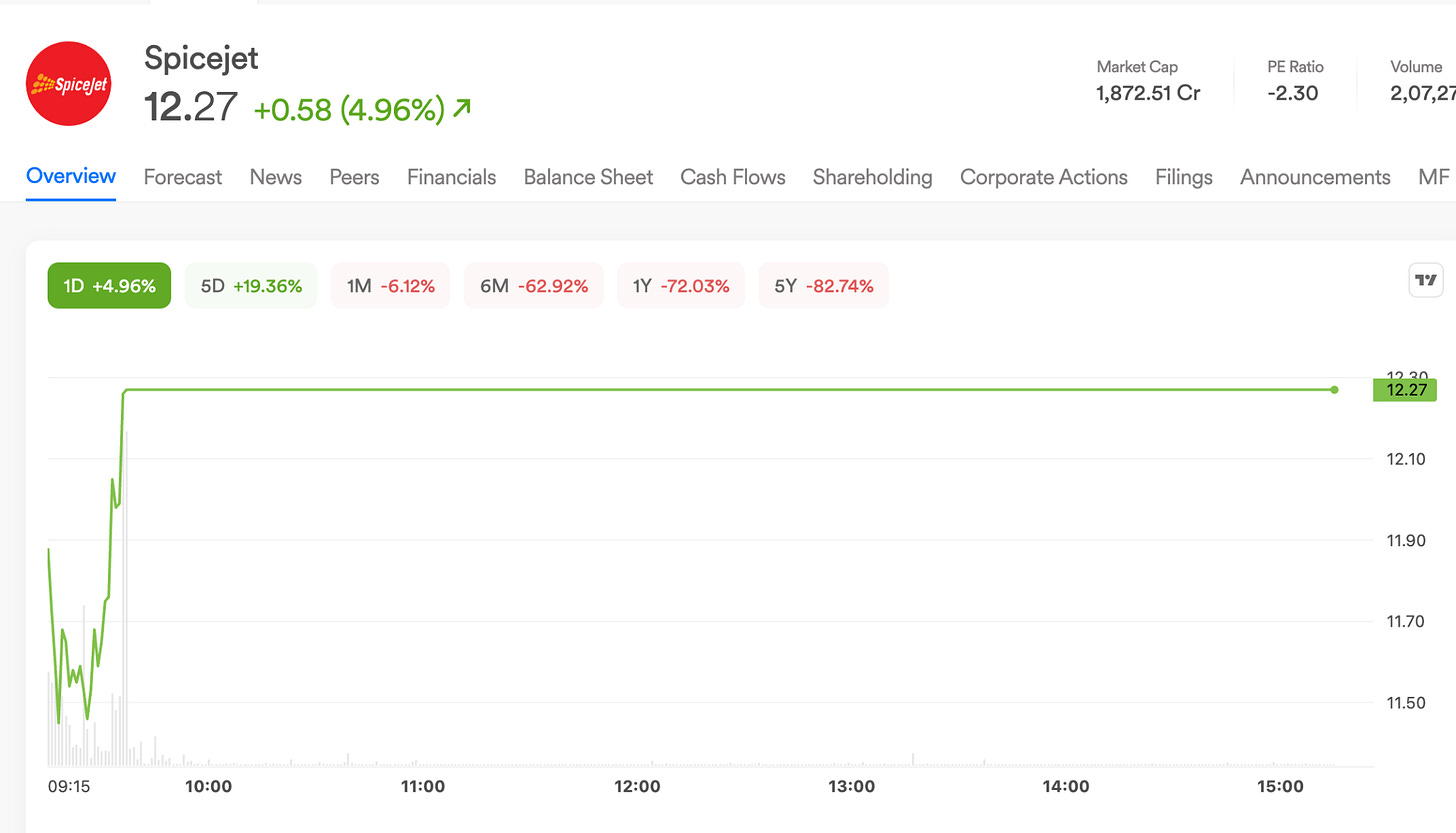Click the 10:00 time axis label

click(209, 787)
